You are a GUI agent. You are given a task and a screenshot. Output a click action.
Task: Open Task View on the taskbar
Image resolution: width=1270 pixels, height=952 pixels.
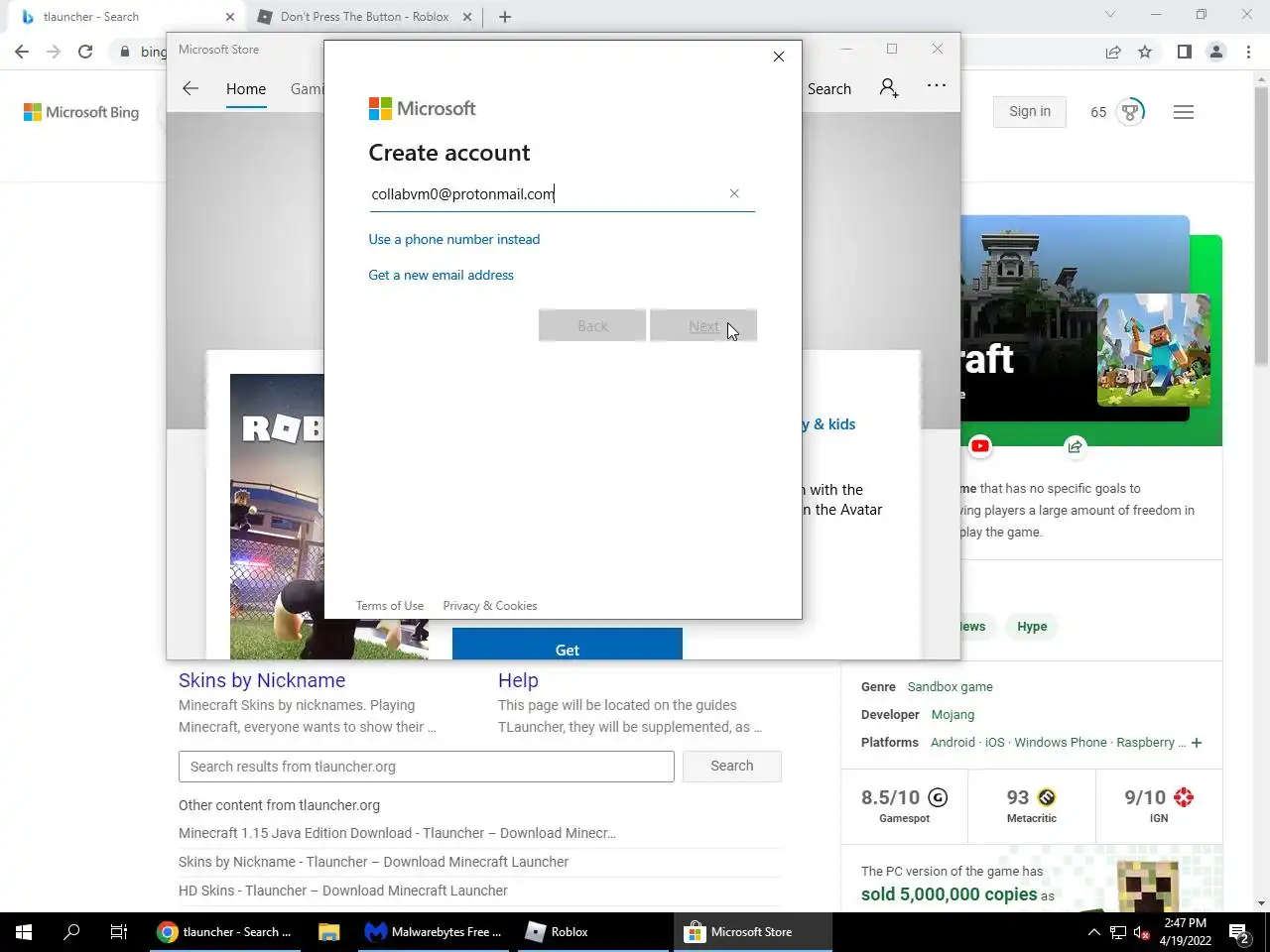(x=119, y=932)
